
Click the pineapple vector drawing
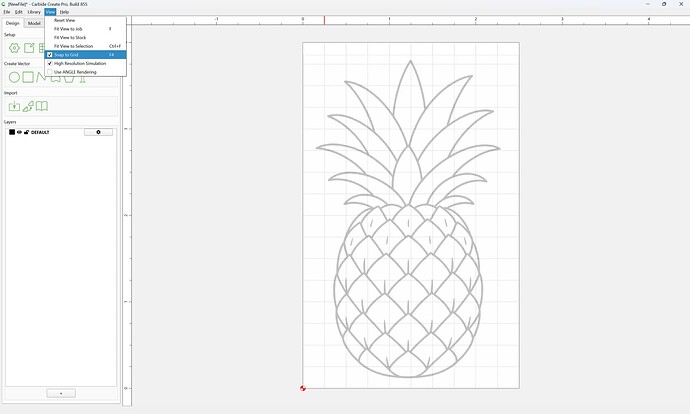tap(408, 219)
